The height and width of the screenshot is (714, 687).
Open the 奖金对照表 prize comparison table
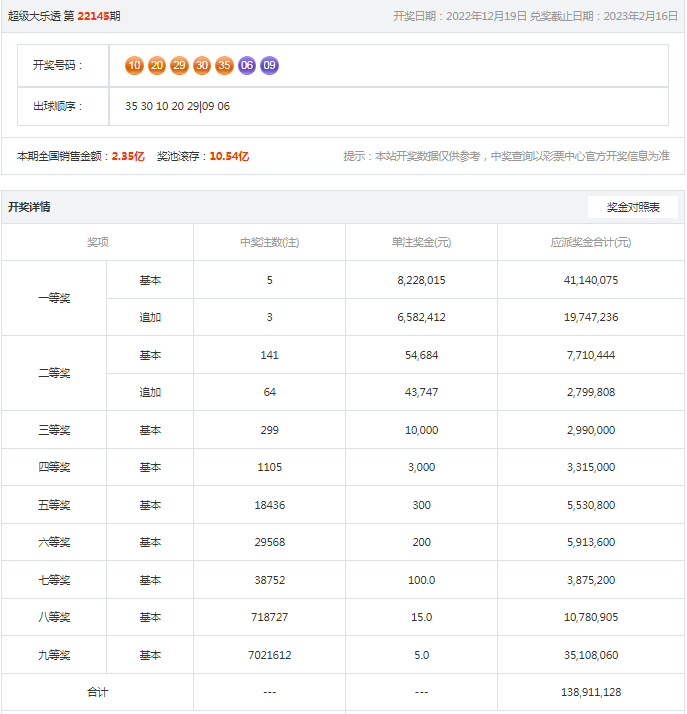pos(633,207)
